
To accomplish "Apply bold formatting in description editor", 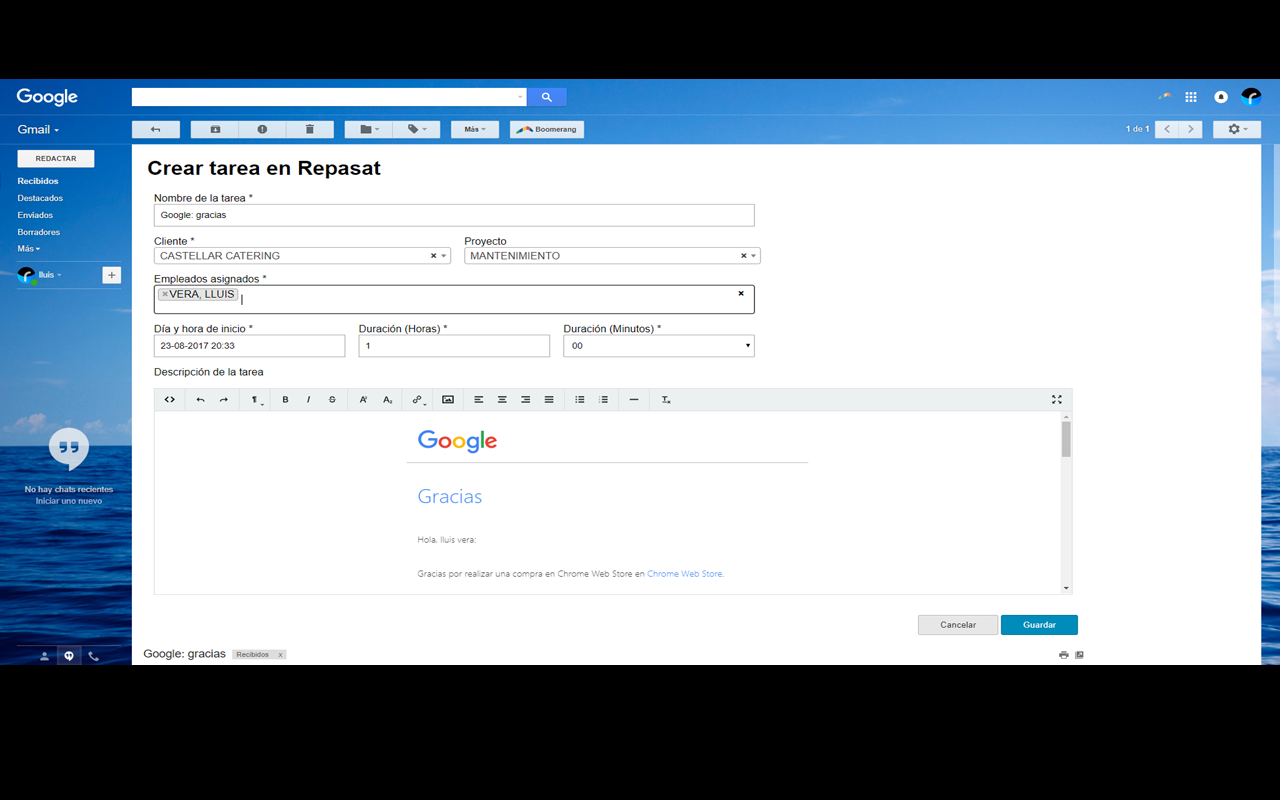I will coord(285,400).
